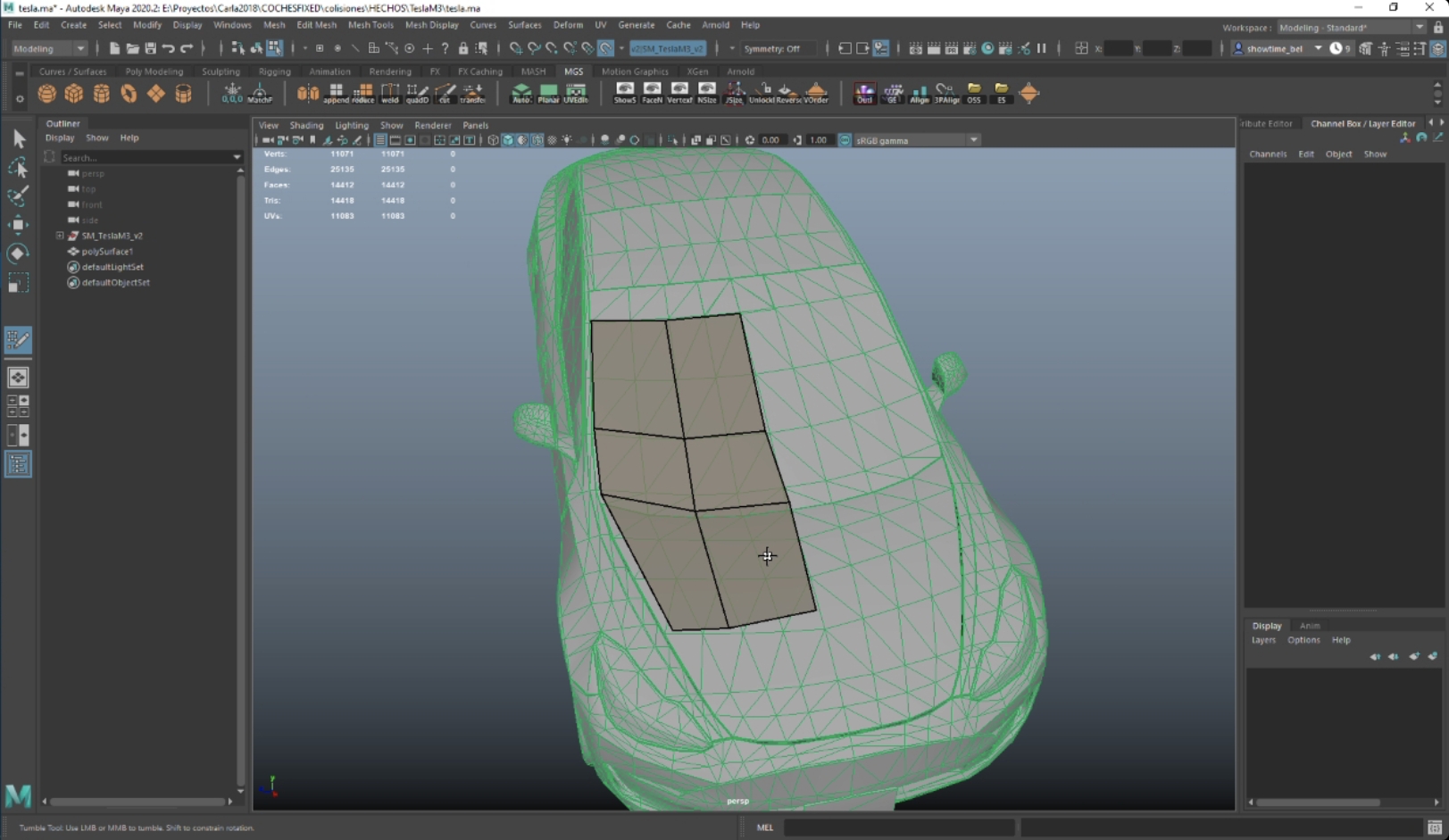This screenshot has height=840, width=1449.
Task: Enable wireframe on shaded display icon
Action: (x=537, y=139)
